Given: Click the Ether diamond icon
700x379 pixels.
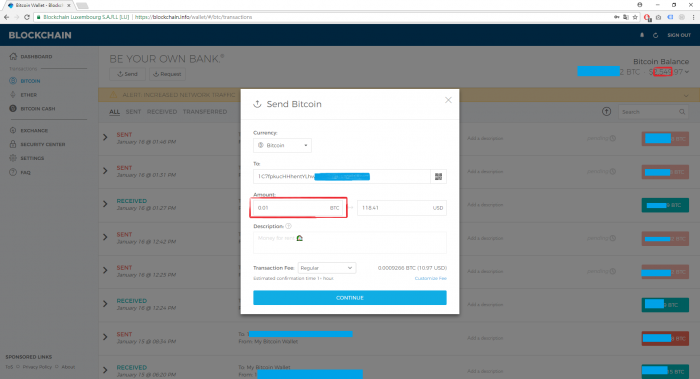Looking at the screenshot, I should tap(13, 95).
